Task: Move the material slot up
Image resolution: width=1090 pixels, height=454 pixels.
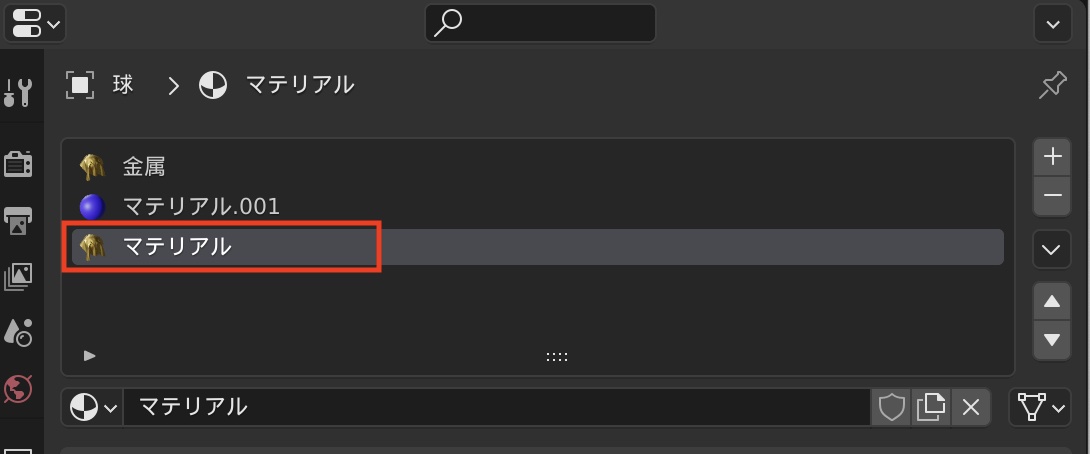Action: [1051, 301]
